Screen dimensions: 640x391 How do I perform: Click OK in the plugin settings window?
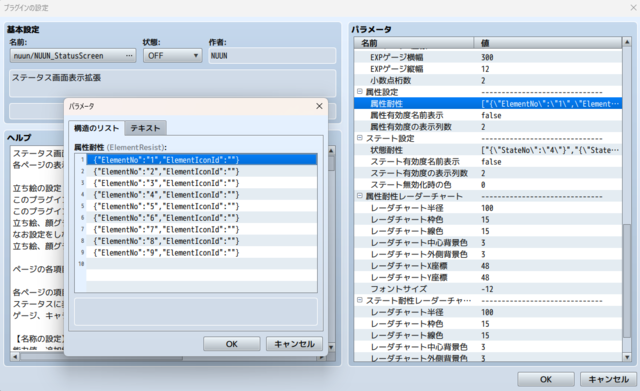(x=546, y=379)
